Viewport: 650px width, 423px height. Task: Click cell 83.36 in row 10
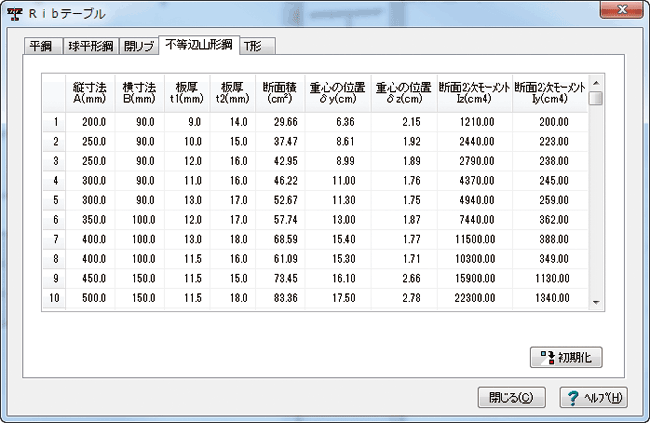tap(280, 298)
